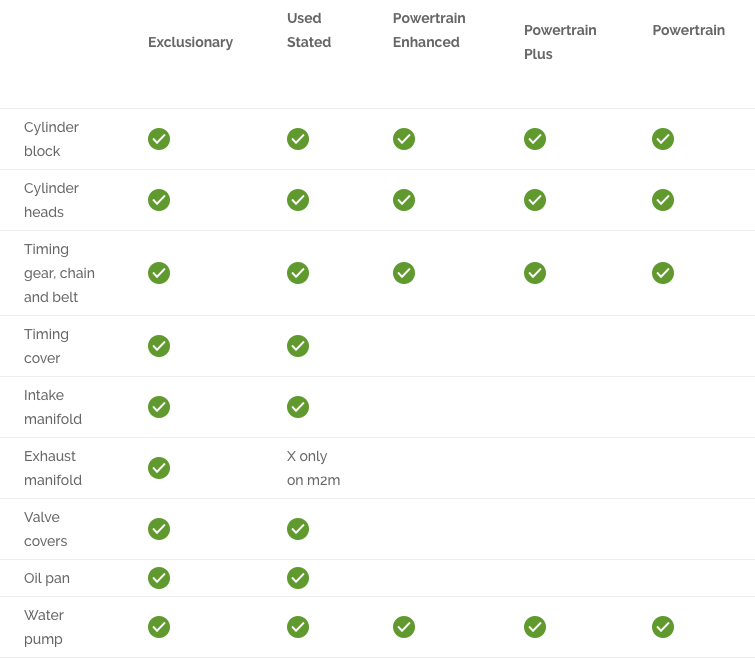
Task: Select the Used Stated column header
Action: pyautogui.click(x=309, y=30)
